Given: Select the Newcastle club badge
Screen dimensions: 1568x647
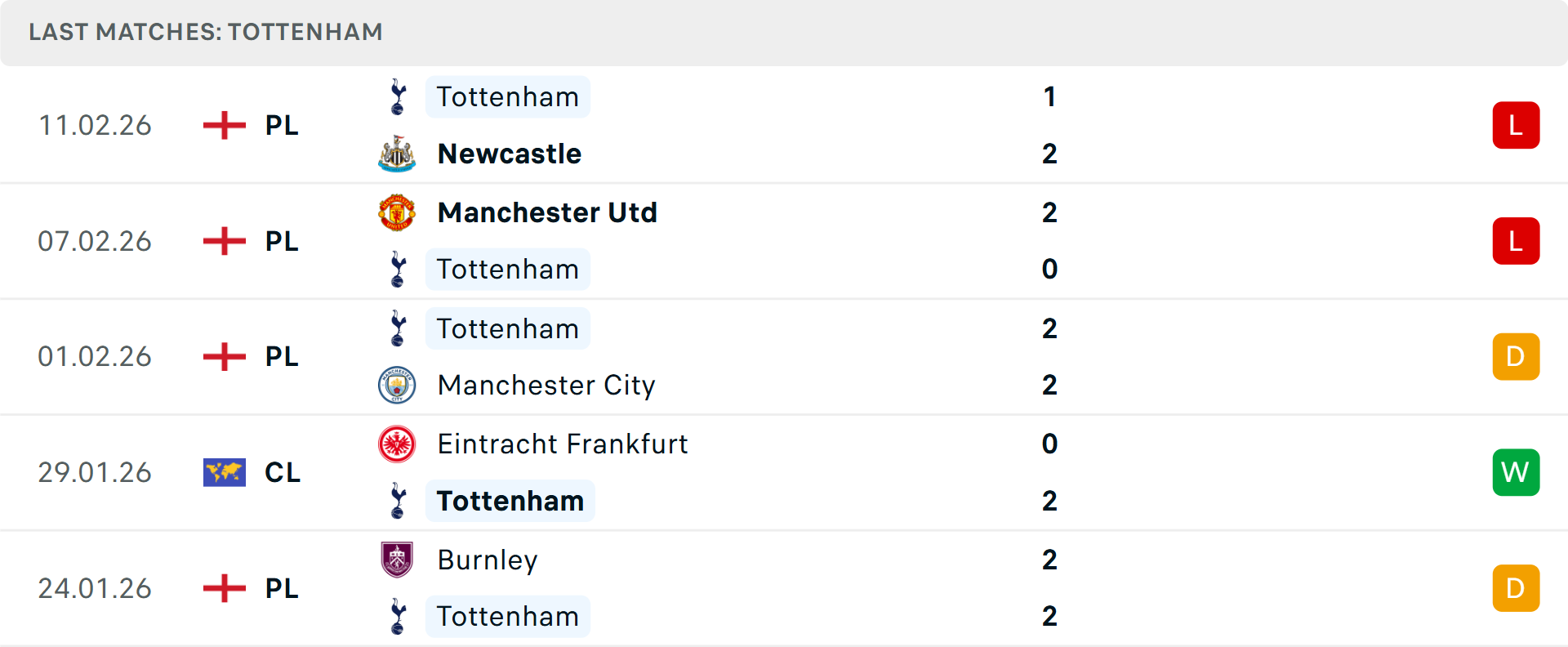Looking at the screenshot, I should tap(398, 154).
